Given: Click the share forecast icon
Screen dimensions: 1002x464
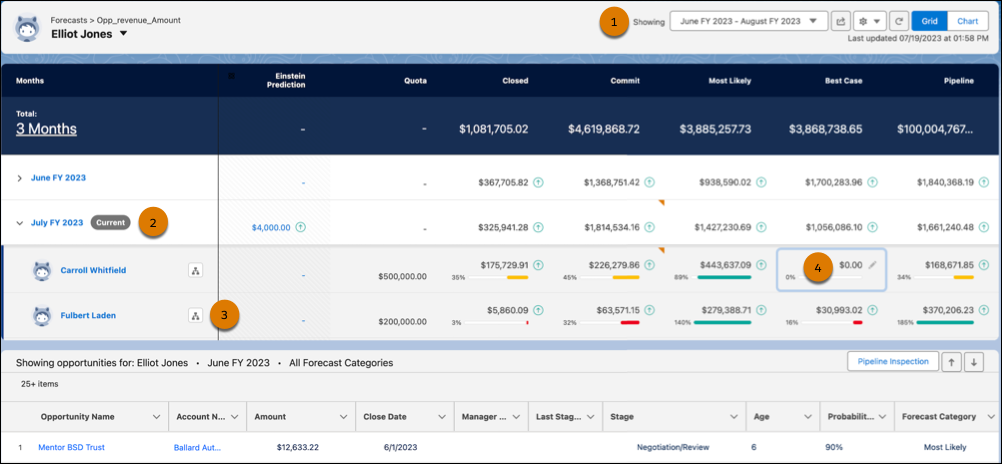Looking at the screenshot, I should (841, 20).
